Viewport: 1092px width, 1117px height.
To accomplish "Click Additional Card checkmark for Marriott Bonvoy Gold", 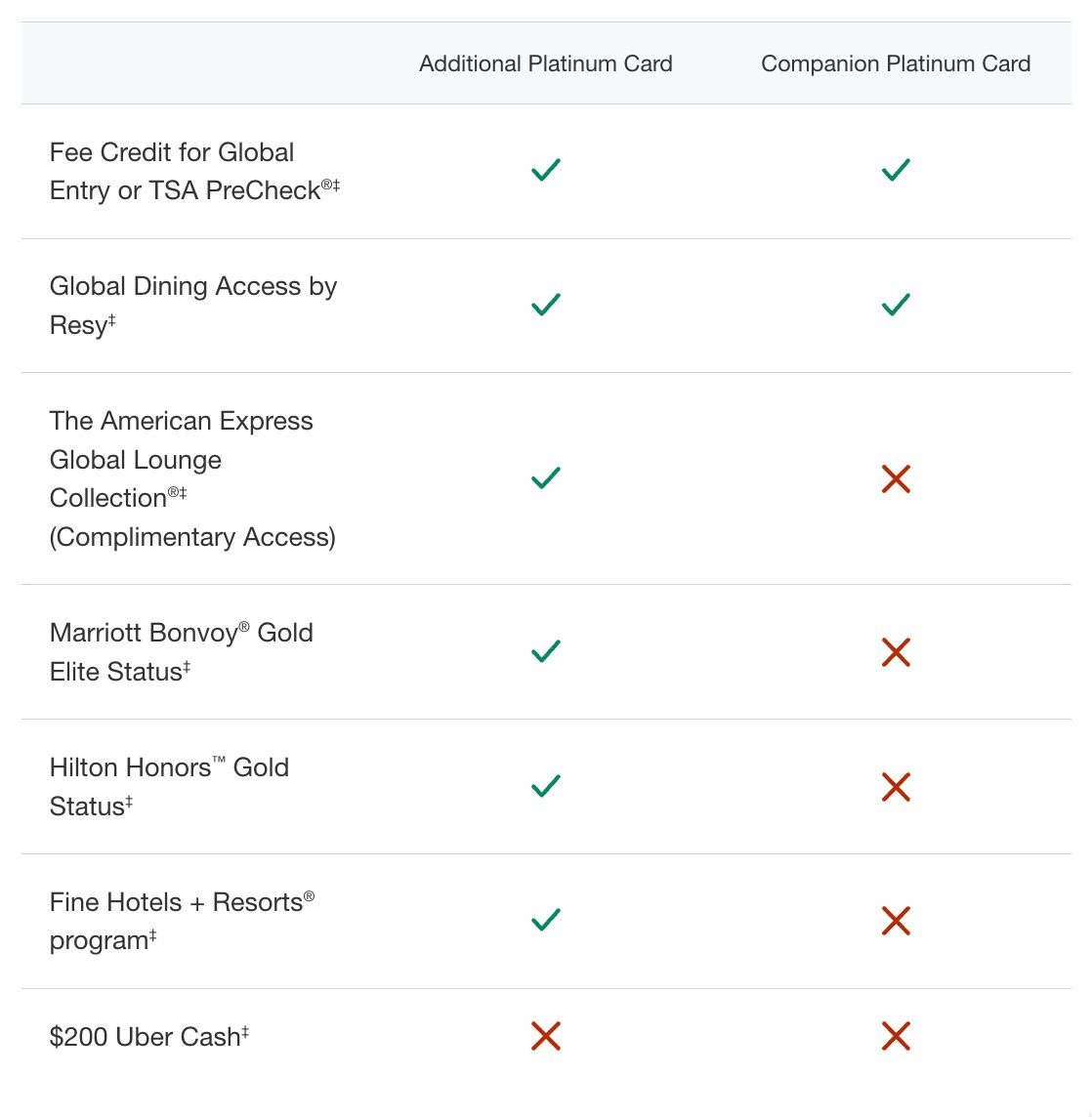I will point(546,650).
